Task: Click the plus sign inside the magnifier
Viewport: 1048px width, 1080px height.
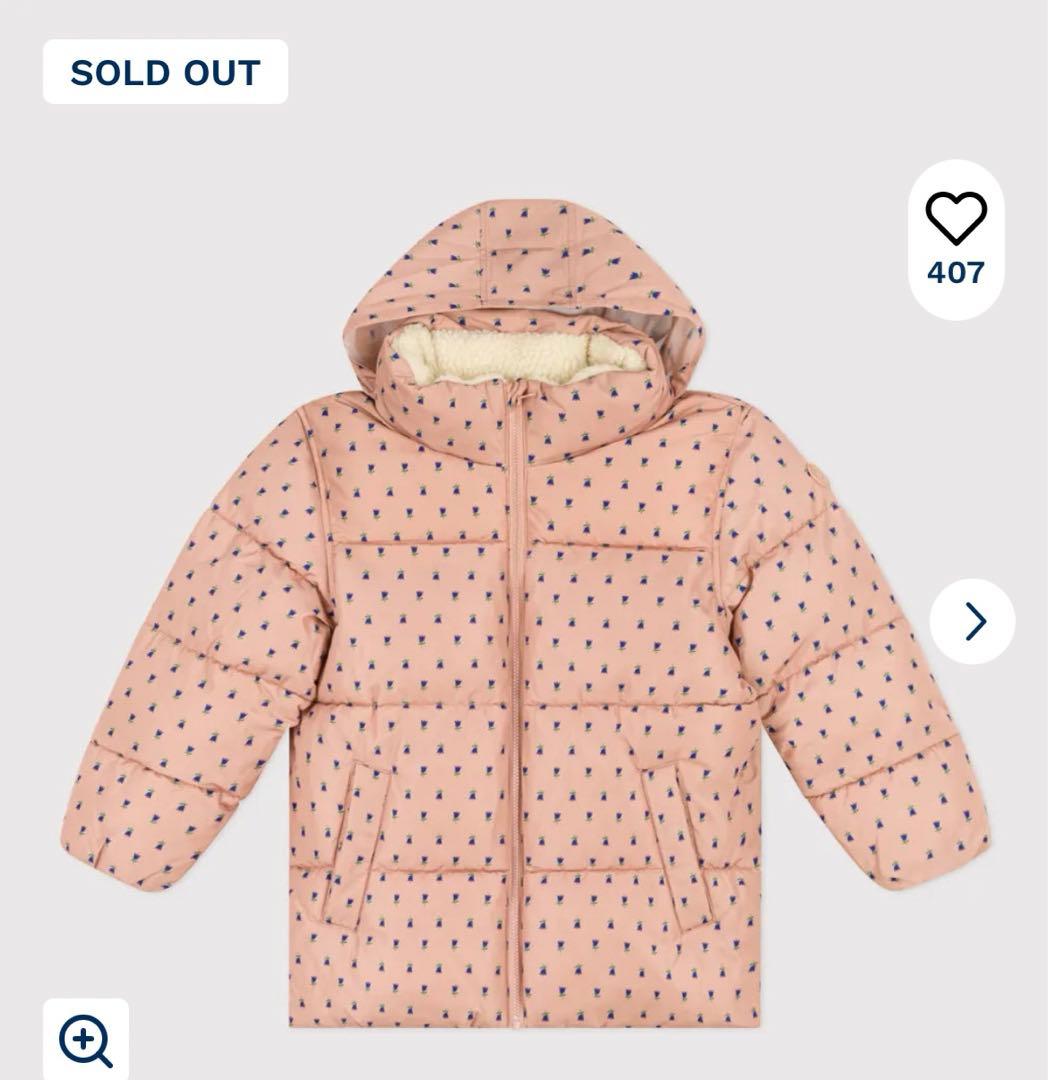Action: point(81,1037)
